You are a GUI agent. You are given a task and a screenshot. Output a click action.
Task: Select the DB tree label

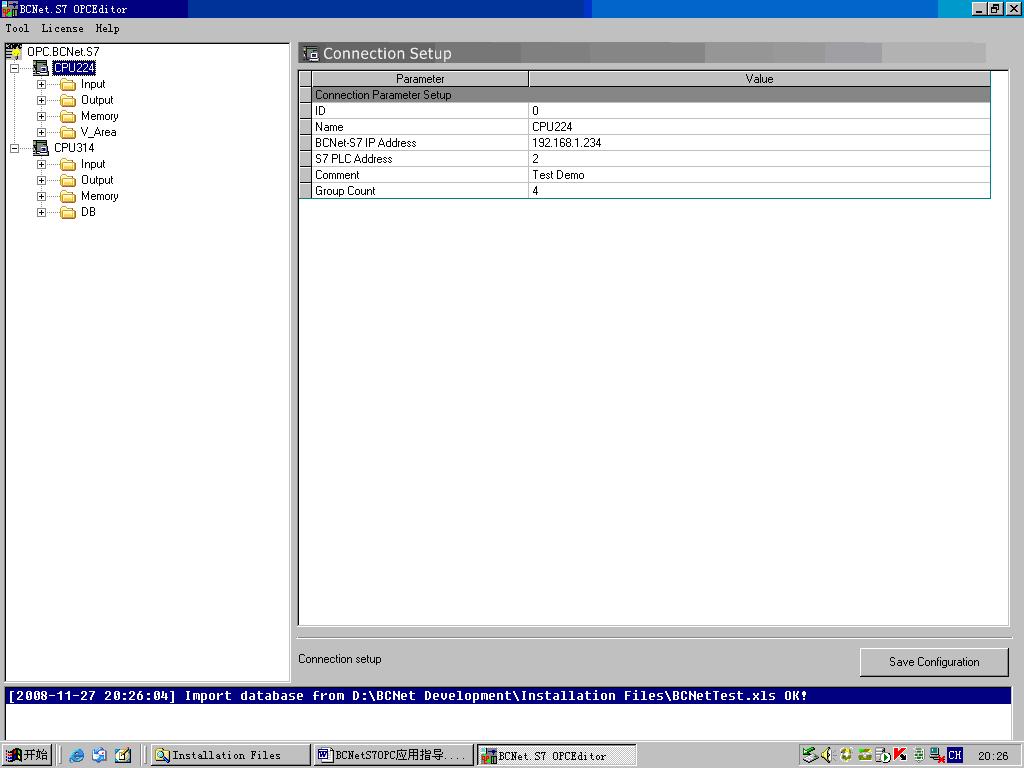tap(88, 212)
